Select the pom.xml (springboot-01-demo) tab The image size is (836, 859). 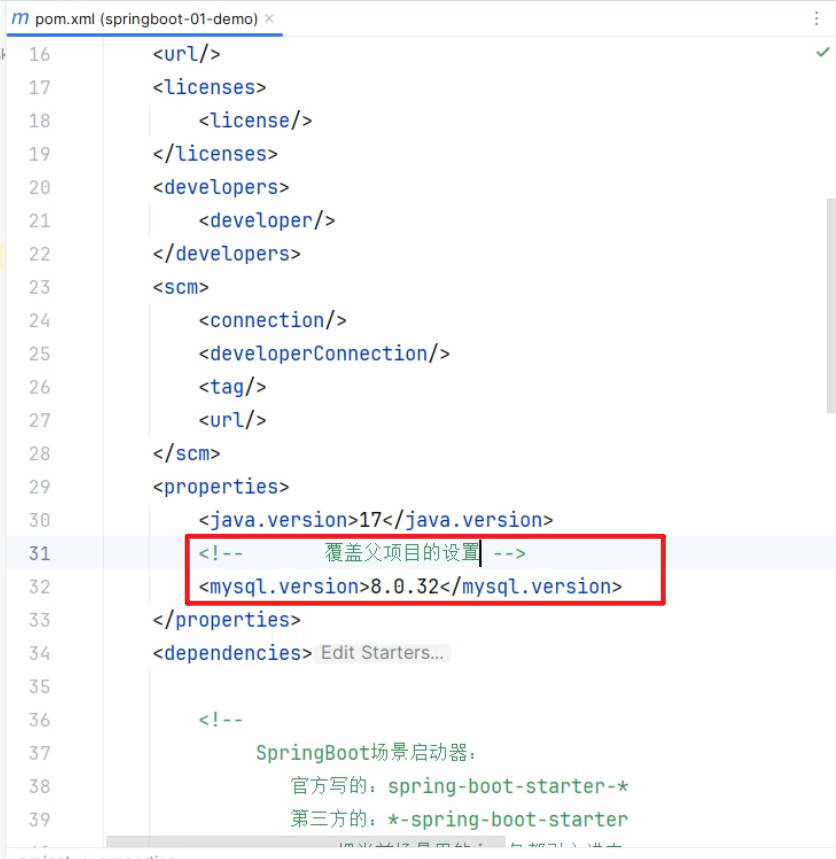146,18
